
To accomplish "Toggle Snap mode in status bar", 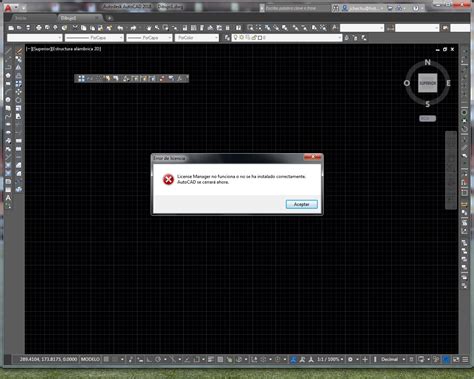I will tap(115, 359).
